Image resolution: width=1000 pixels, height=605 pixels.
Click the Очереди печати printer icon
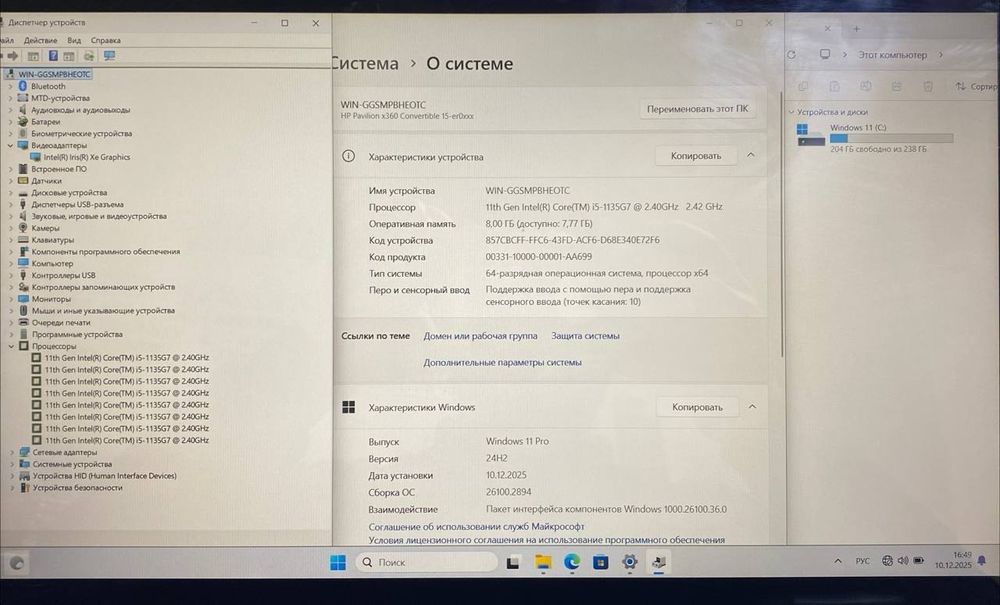(x=24, y=322)
